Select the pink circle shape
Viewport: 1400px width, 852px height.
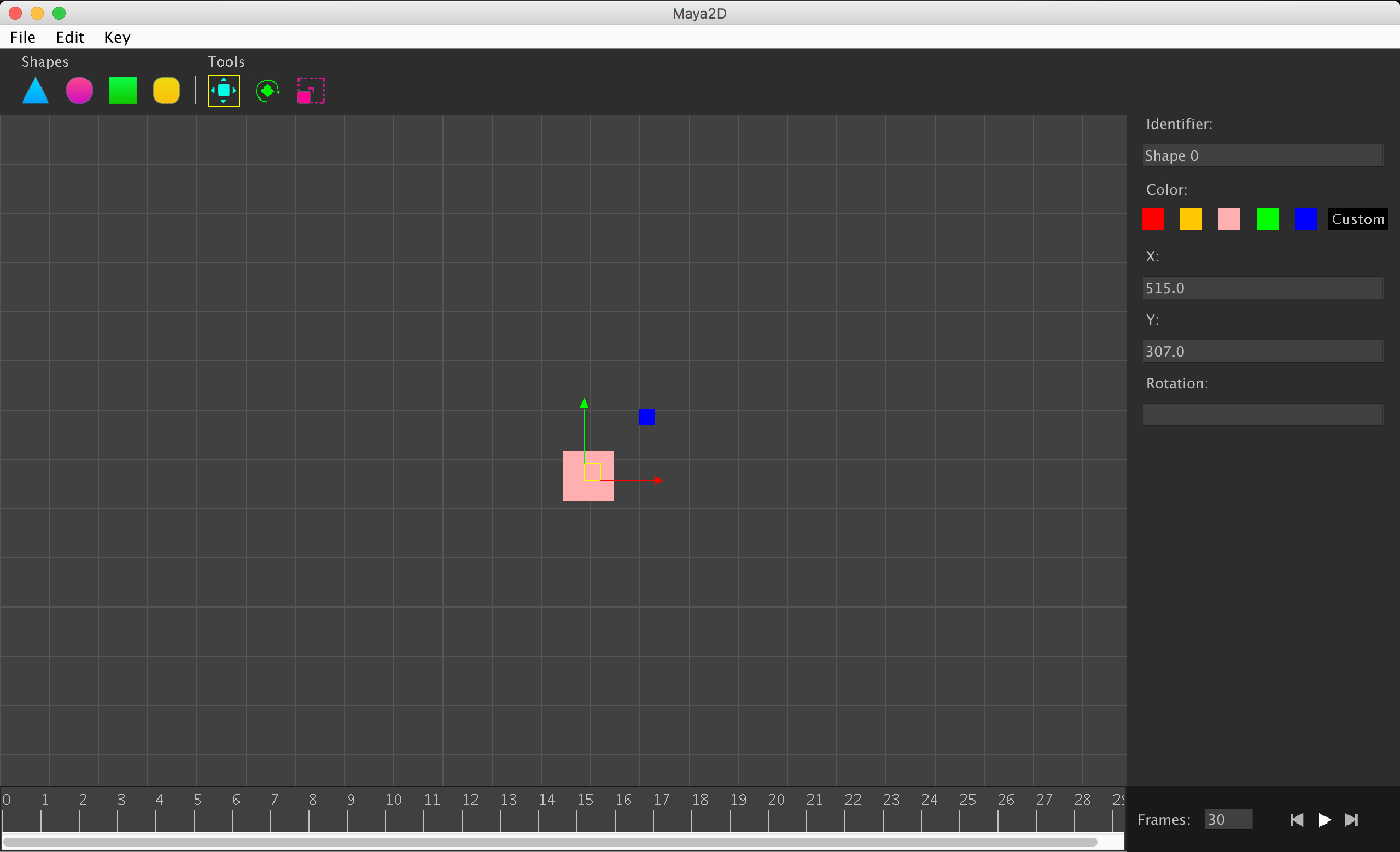click(x=79, y=90)
